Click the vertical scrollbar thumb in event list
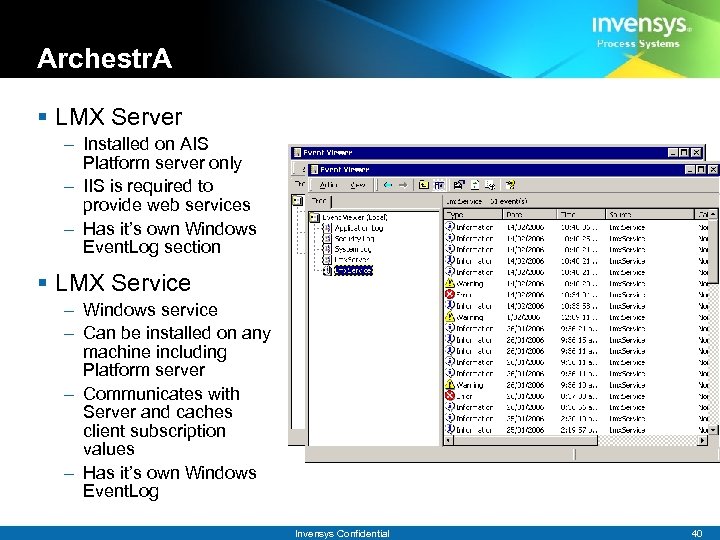 pyautogui.click(x=713, y=251)
